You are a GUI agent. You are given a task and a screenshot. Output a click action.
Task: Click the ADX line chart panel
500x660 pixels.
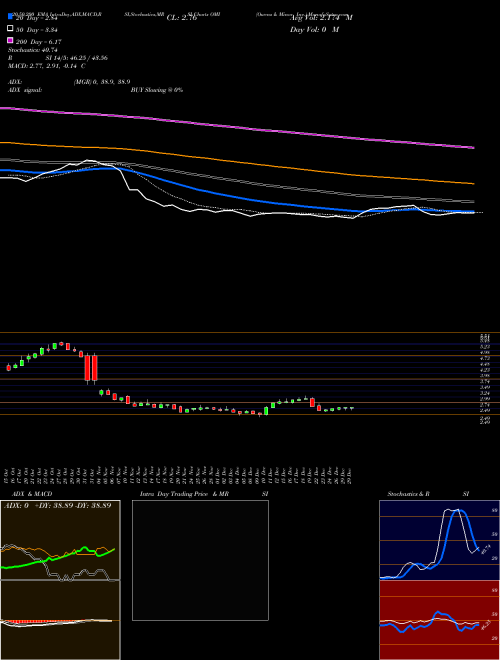[60, 540]
